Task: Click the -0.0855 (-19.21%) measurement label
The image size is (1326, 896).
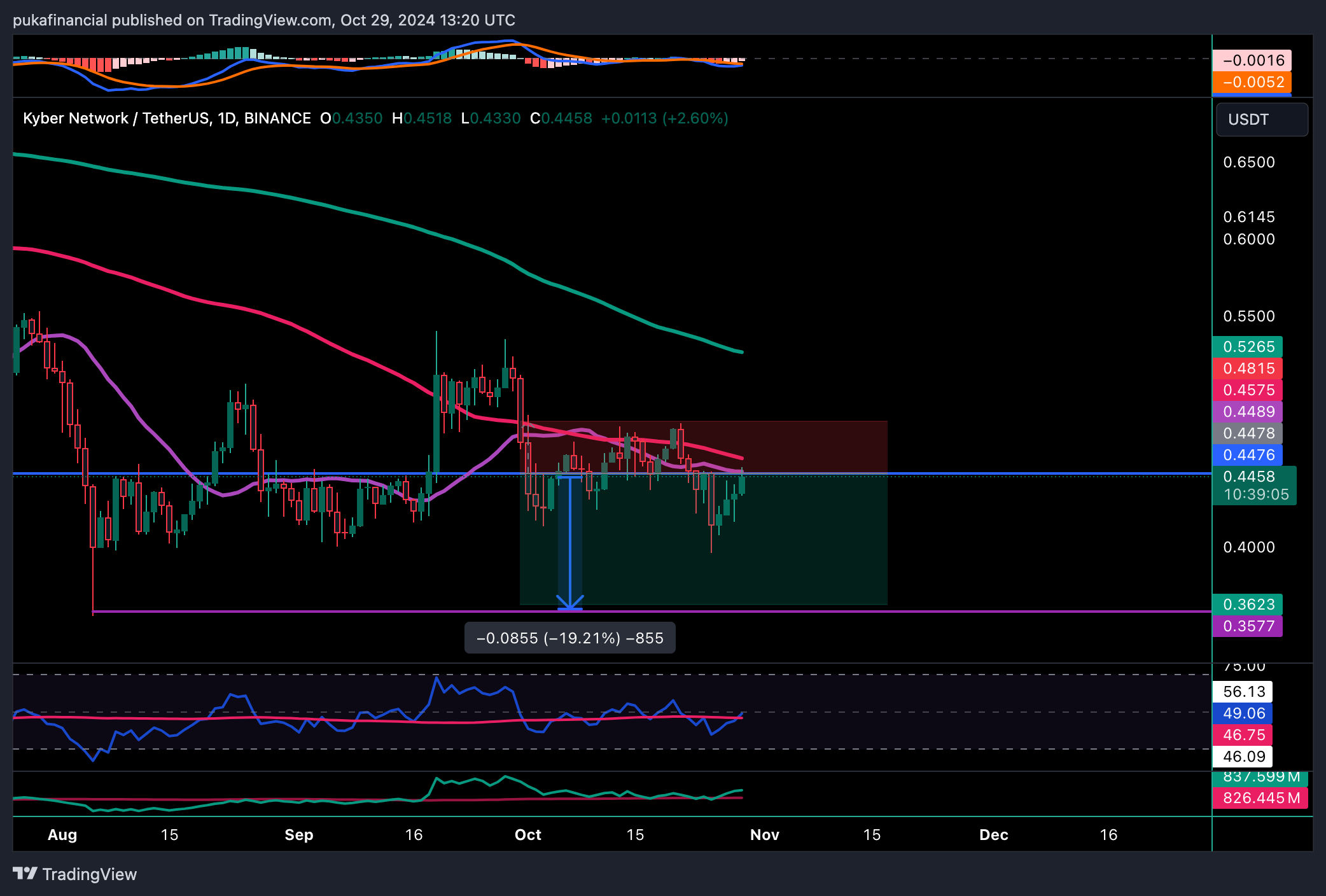Action: click(x=569, y=638)
